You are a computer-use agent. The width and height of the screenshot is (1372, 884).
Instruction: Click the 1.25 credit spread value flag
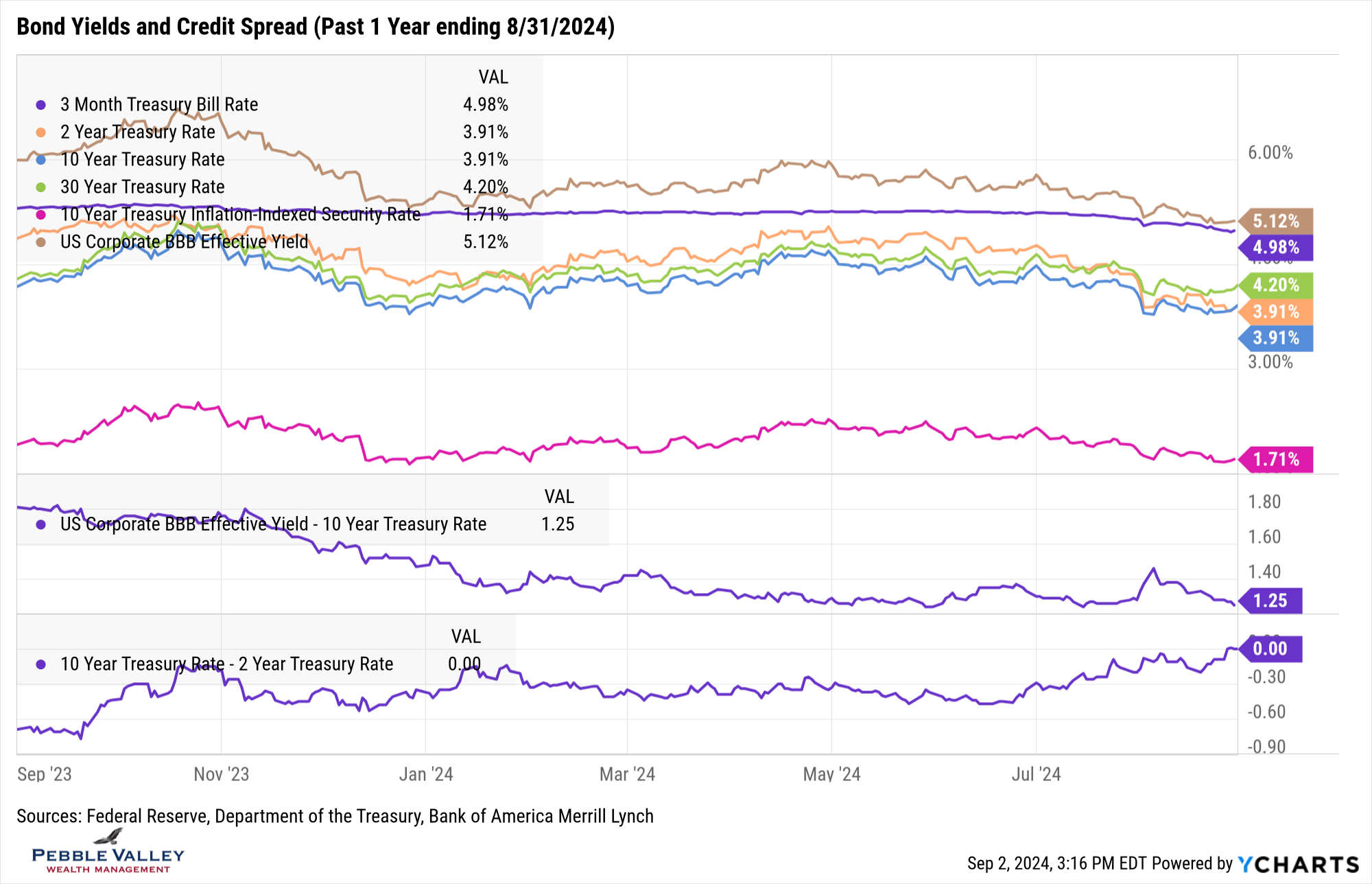click(1270, 601)
